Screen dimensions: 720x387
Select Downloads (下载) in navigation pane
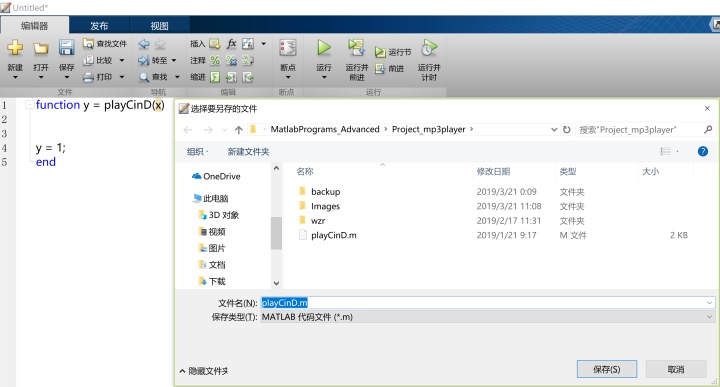(x=212, y=281)
